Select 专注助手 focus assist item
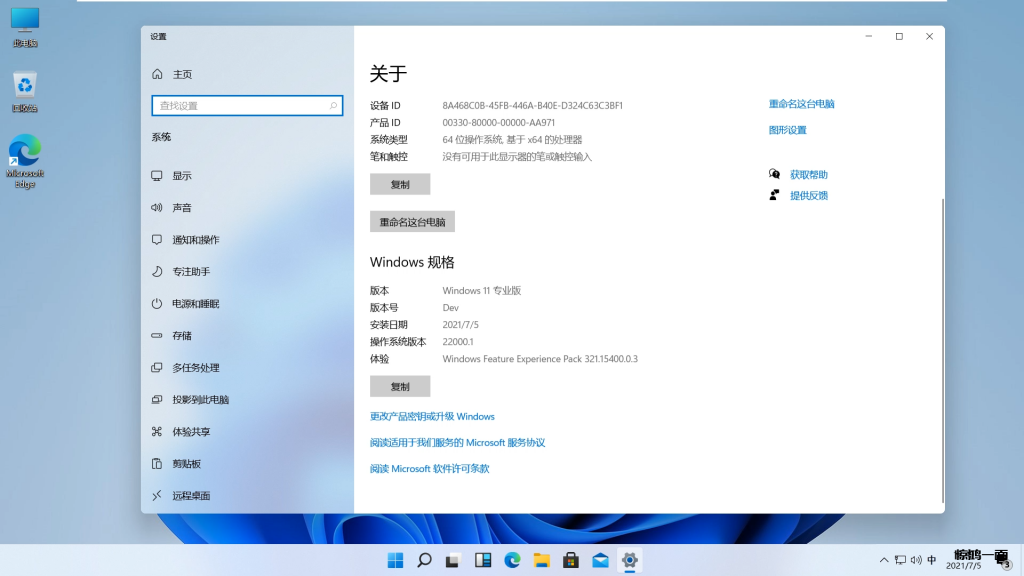The image size is (1024, 576). pos(191,272)
